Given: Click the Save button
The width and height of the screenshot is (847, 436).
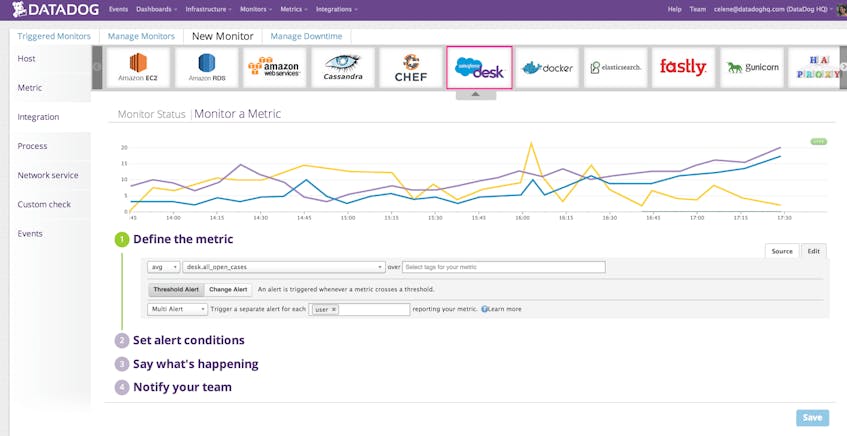Looking at the screenshot, I should (x=812, y=418).
